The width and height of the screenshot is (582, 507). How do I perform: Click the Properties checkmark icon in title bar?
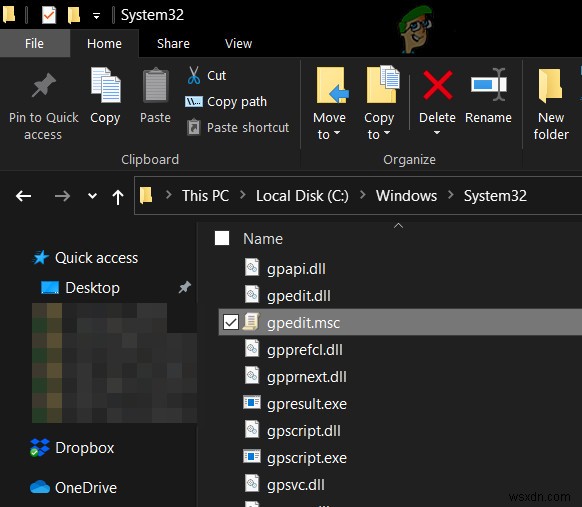[49, 15]
